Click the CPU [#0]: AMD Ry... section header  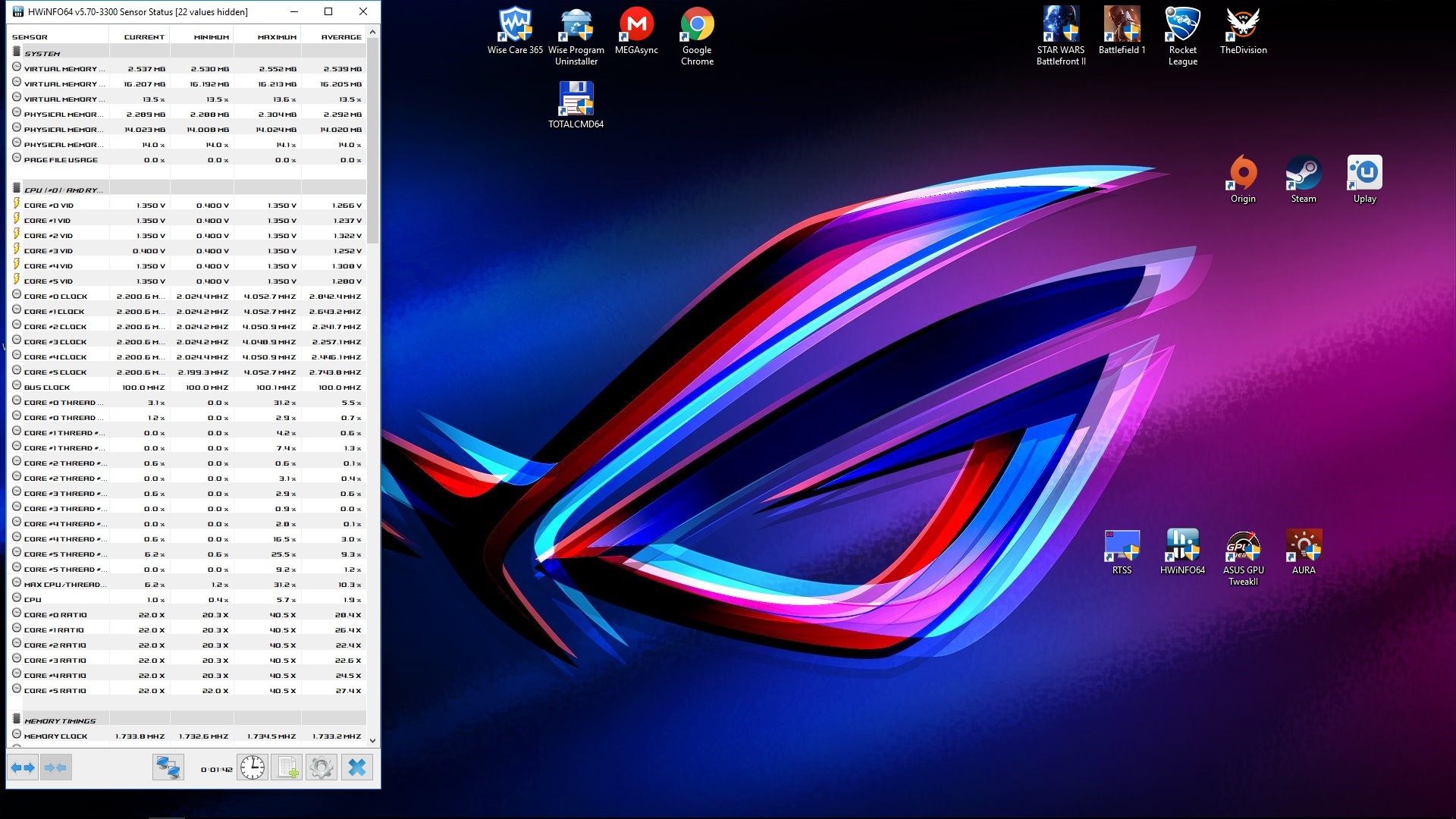click(188, 190)
